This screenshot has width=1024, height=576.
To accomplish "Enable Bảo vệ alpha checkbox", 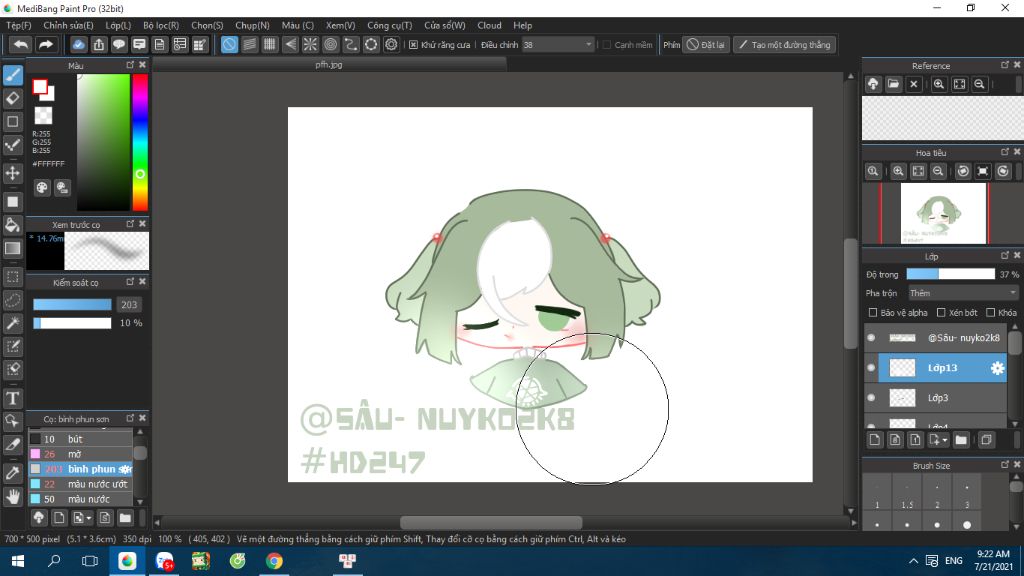I will [872, 313].
